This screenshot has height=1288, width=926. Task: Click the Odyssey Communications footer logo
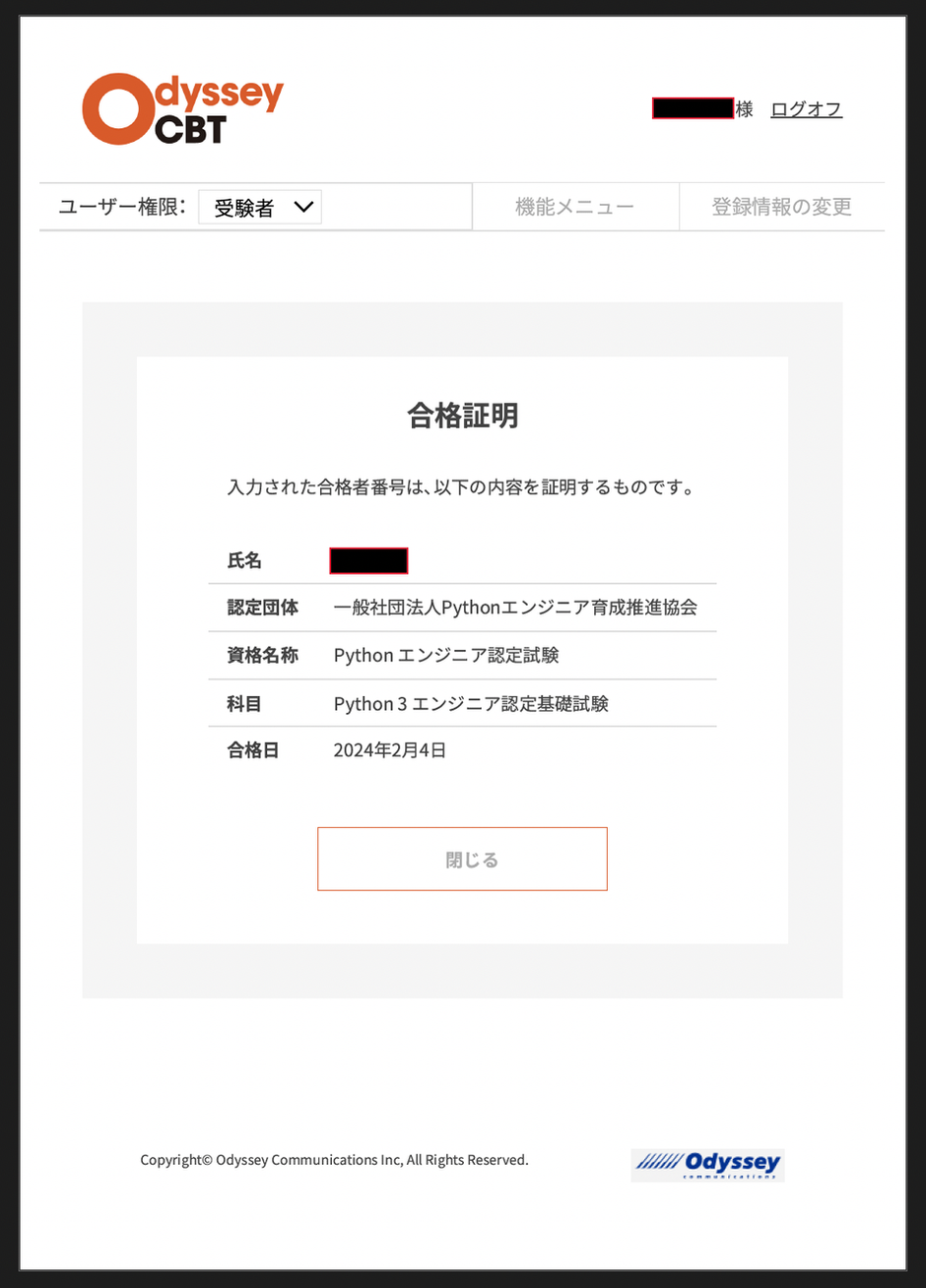(707, 1164)
